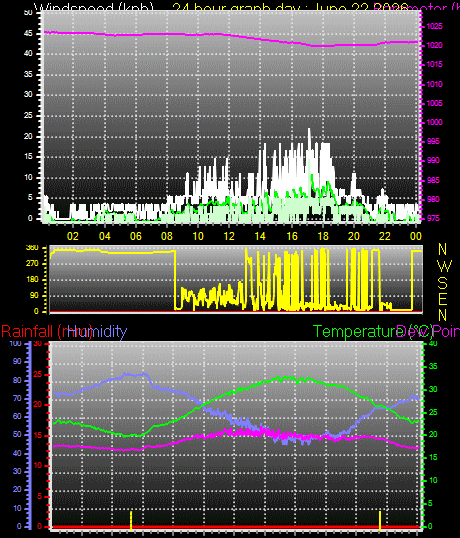Click the 1025 barometer axis value
This screenshot has width=460, height=538.
click(434, 26)
